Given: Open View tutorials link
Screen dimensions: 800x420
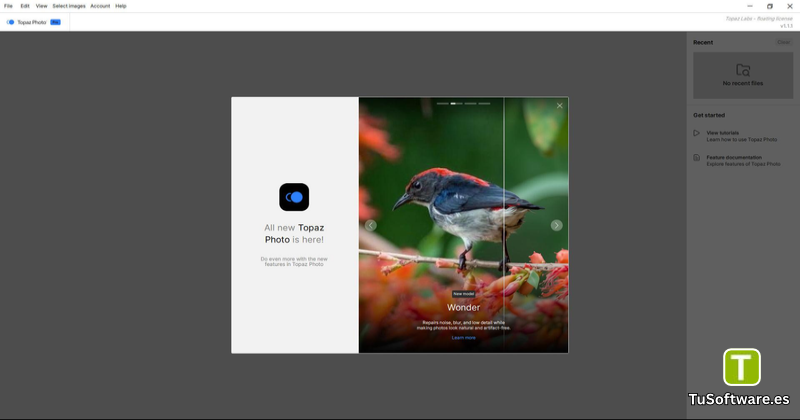Looking at the screenshot, I should [x=722, y=133].
